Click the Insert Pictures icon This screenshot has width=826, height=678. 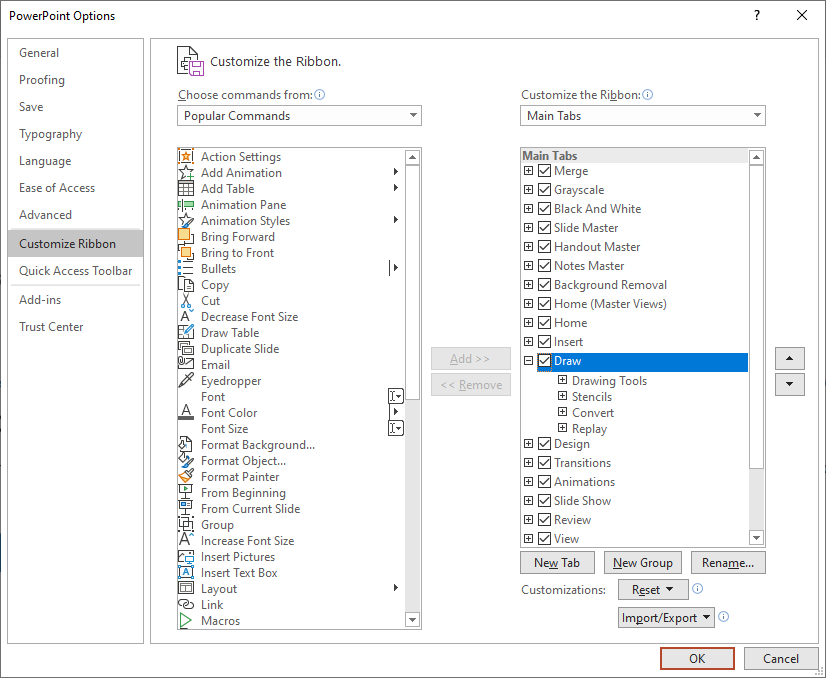pos(185,556)
